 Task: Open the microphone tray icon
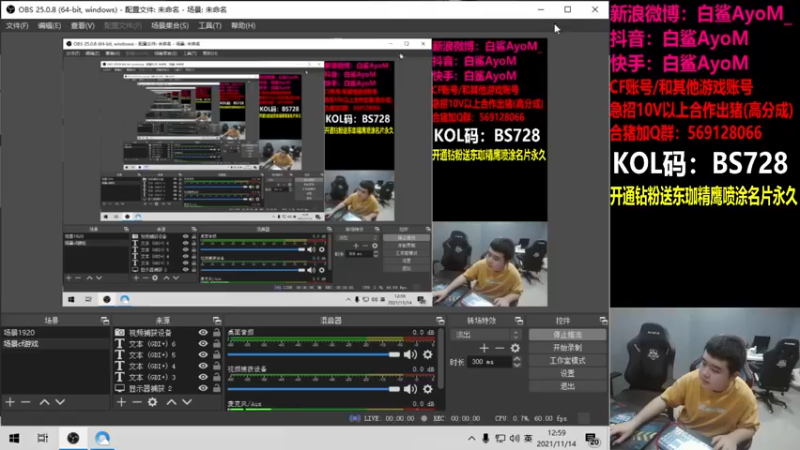486,438
